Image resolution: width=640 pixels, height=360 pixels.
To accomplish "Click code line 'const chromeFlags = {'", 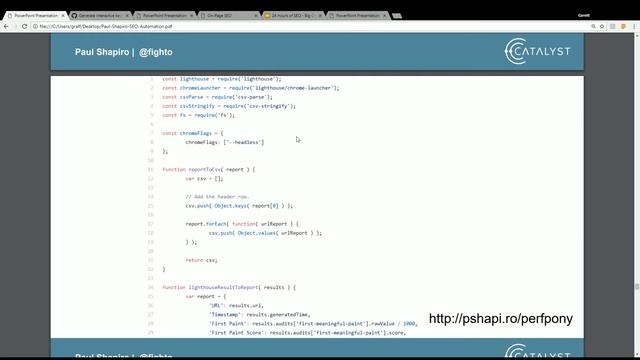I will click(193, 133).
